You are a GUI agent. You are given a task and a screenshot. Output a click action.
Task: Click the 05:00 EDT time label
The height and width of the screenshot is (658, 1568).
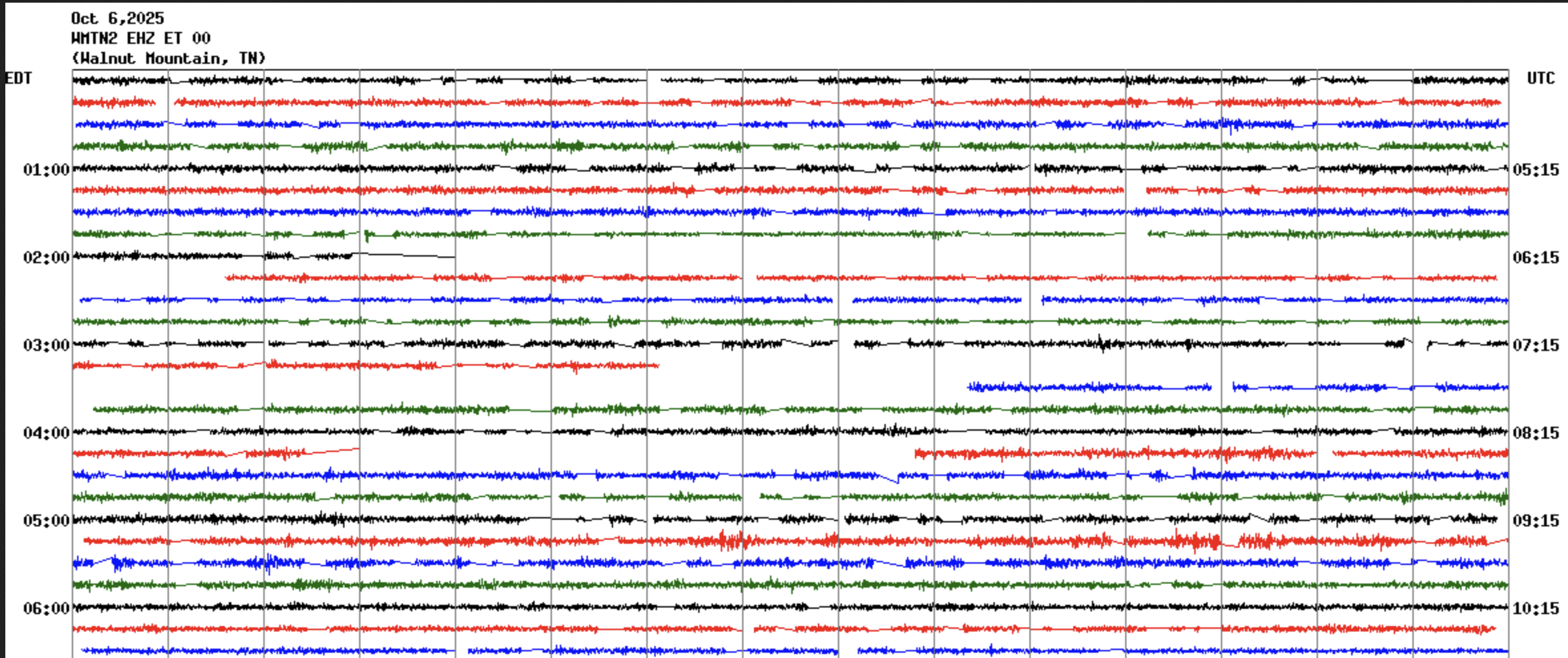pos(46,521)
